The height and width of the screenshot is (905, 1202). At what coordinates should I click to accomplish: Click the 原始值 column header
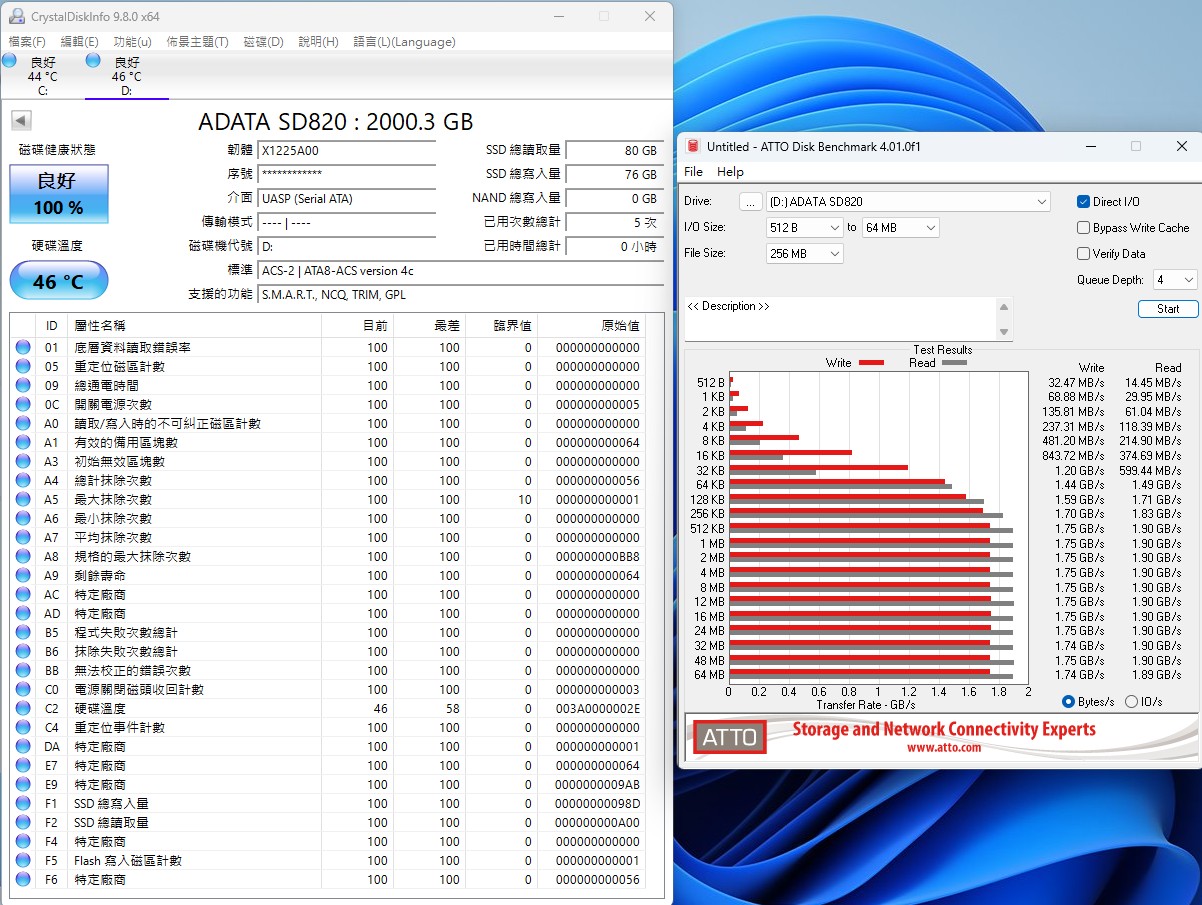(591, 325)
